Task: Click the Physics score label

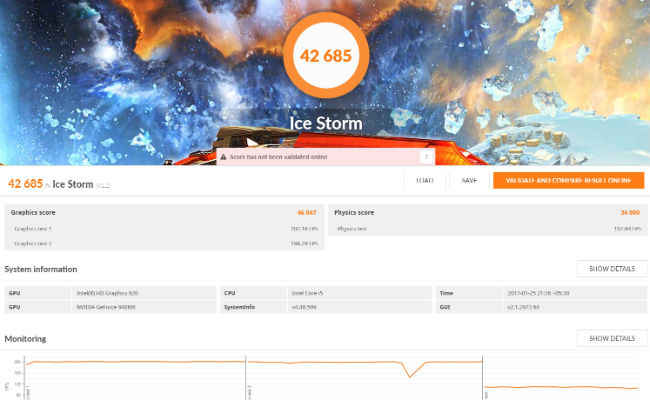Action: coord(354,212)
